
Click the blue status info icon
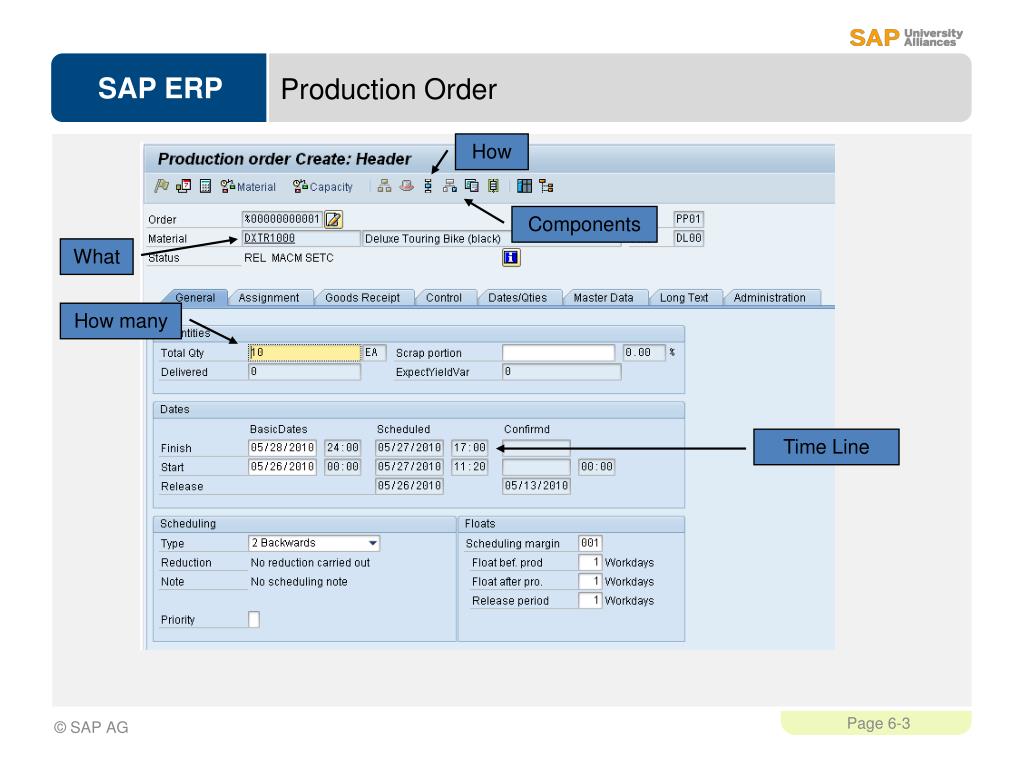tap(511, 257)
